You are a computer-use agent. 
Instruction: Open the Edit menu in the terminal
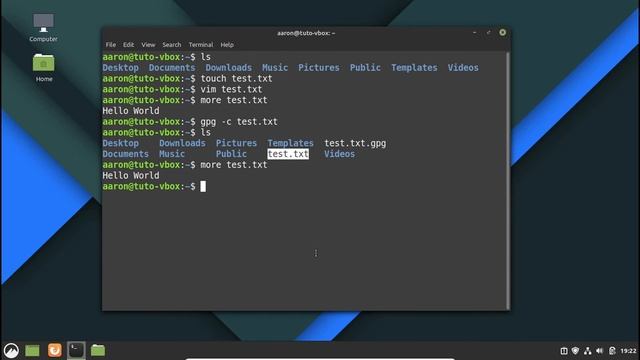click(129, 45)
